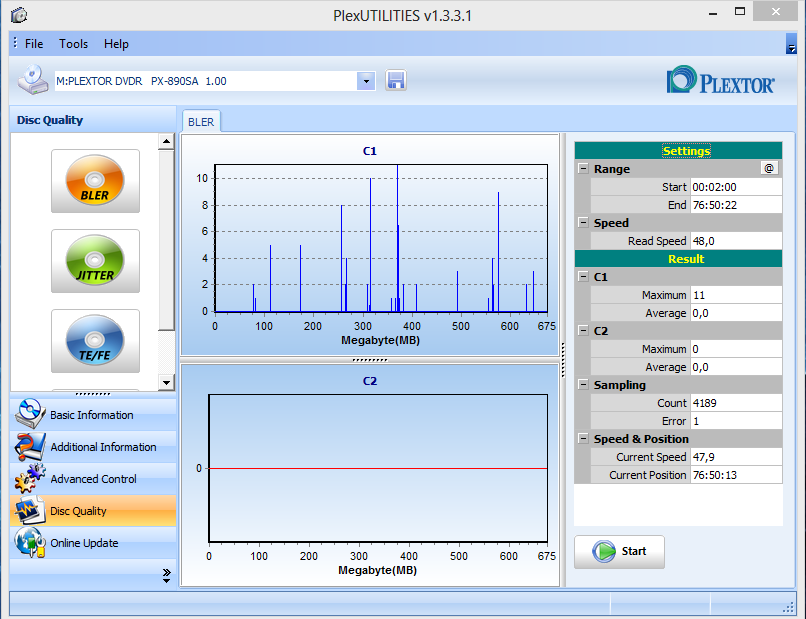Select the TE/FE disc test icon

(x=95, y=340)
